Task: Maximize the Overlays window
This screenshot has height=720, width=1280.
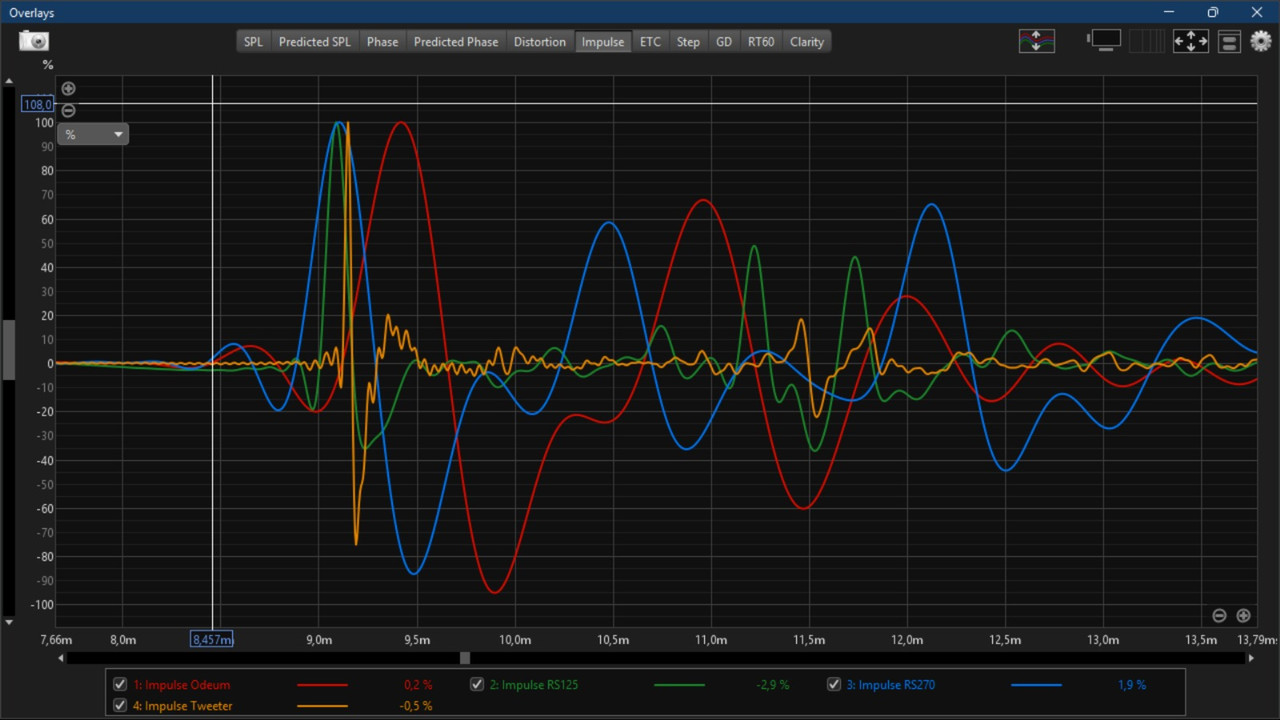Action: click(1212, 12)
